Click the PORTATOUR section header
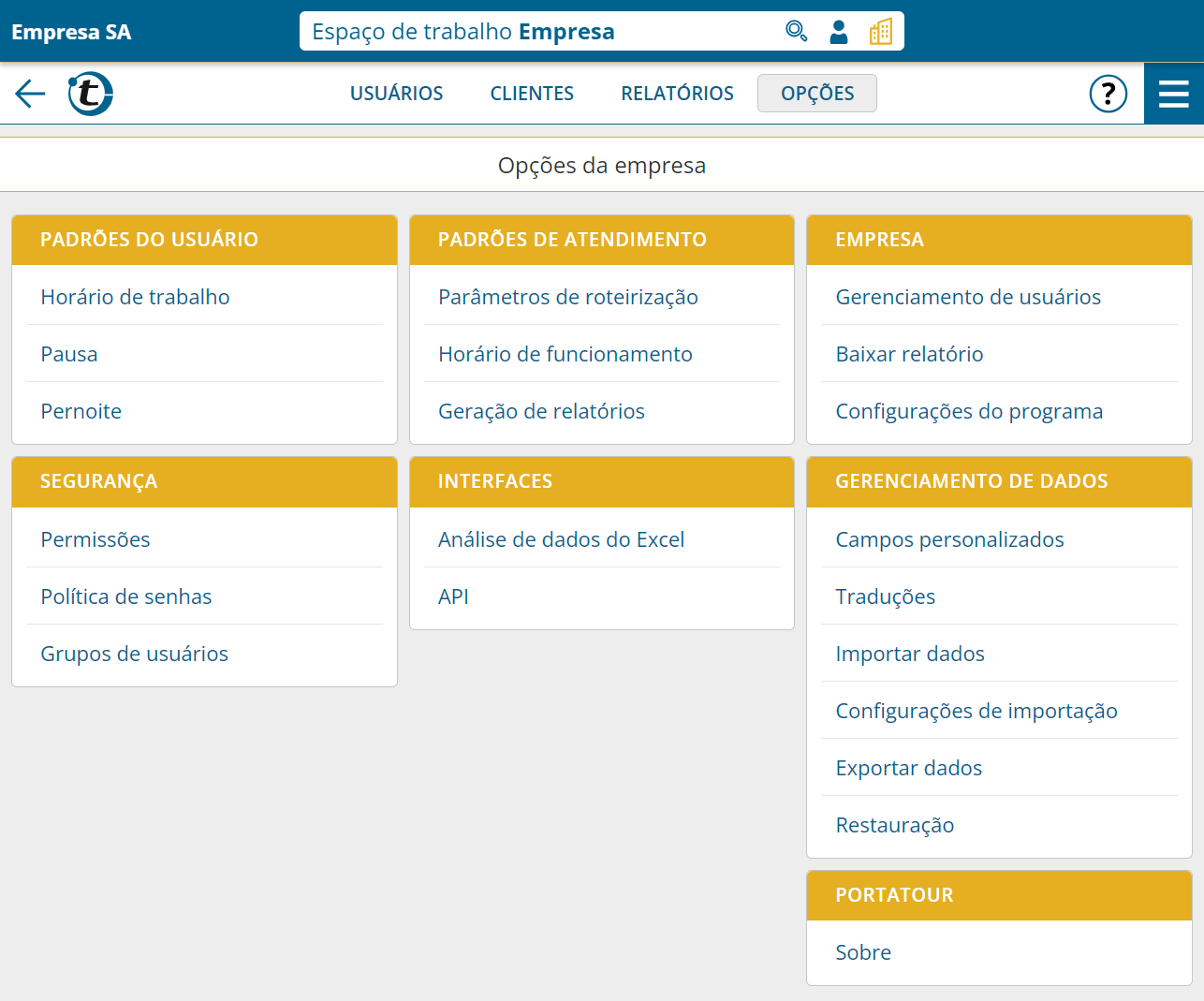This screenshot has height=1001, width=1204. [x=999, y=895]
